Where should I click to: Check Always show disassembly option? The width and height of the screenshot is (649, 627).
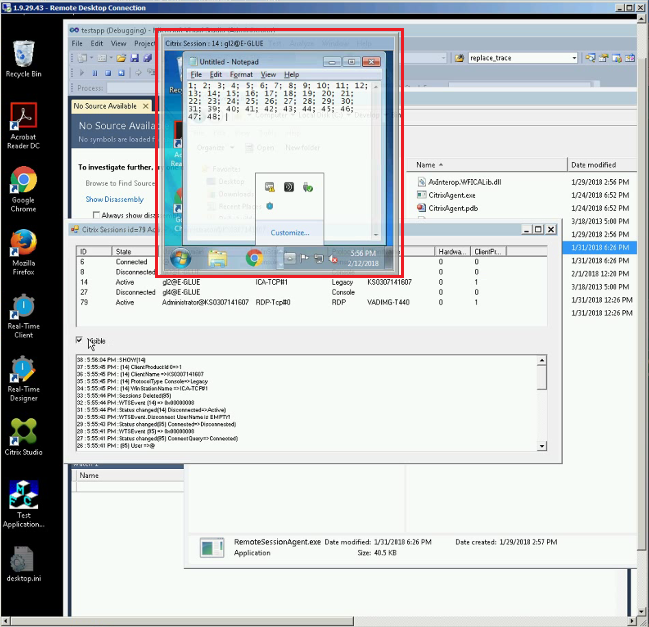pyautogui.click(x=96, y=215)
